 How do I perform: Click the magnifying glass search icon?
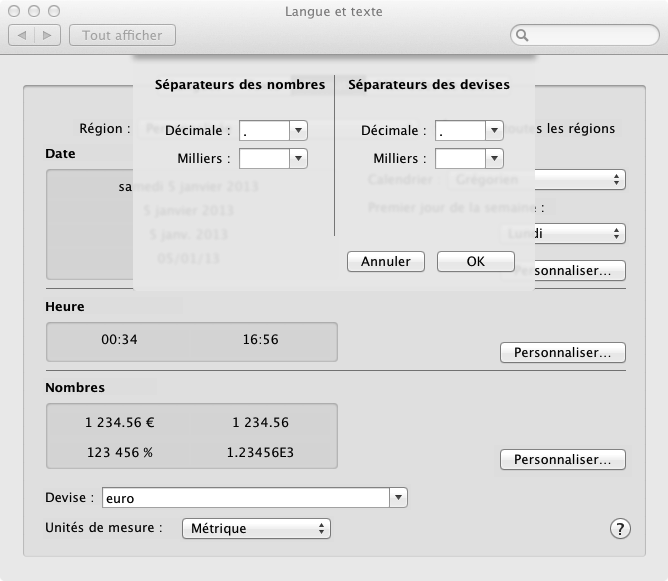coord(522,36)
